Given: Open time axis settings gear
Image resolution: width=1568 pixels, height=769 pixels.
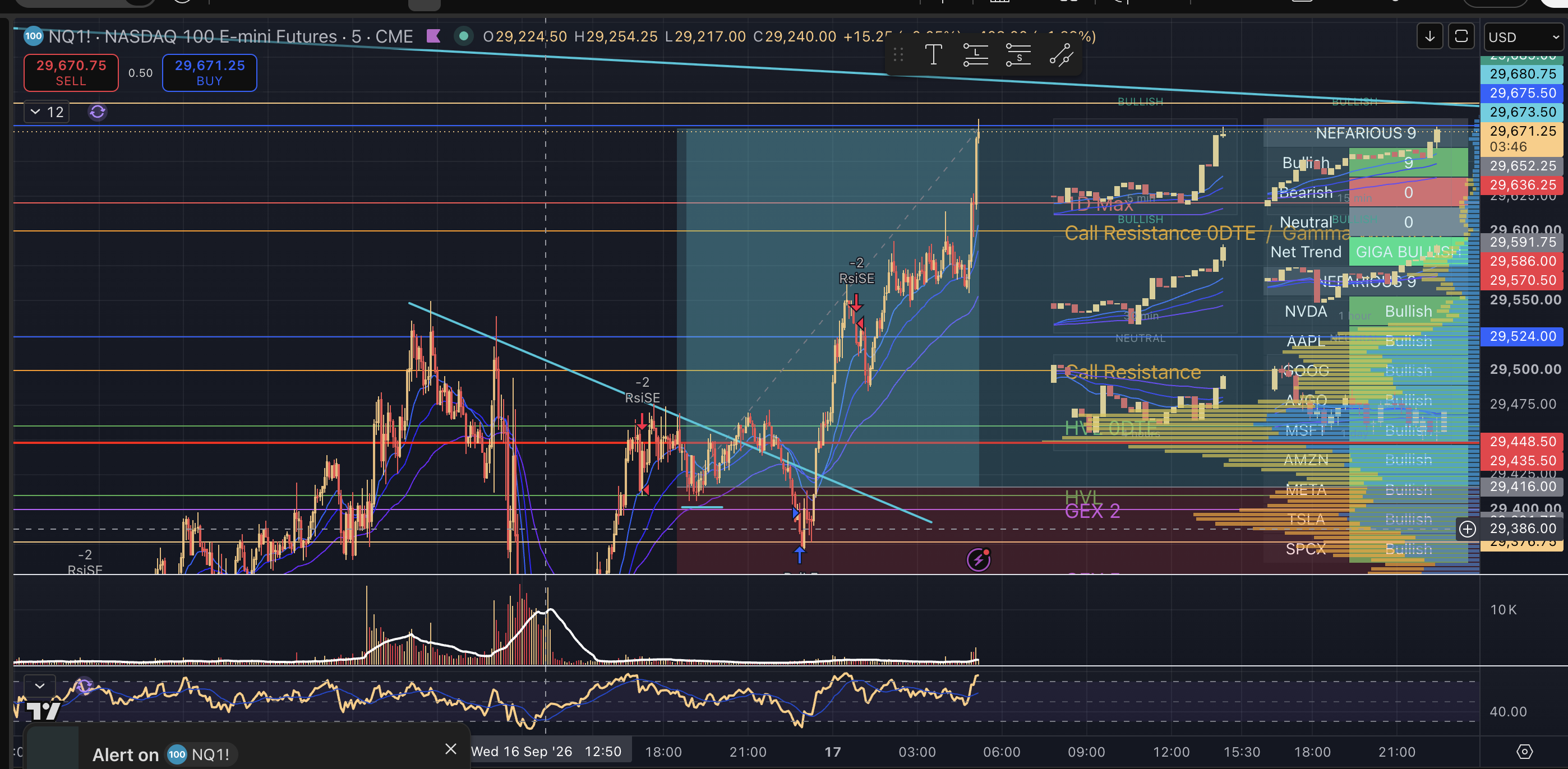Looking at the screenshot, I should coord(1524,752).
